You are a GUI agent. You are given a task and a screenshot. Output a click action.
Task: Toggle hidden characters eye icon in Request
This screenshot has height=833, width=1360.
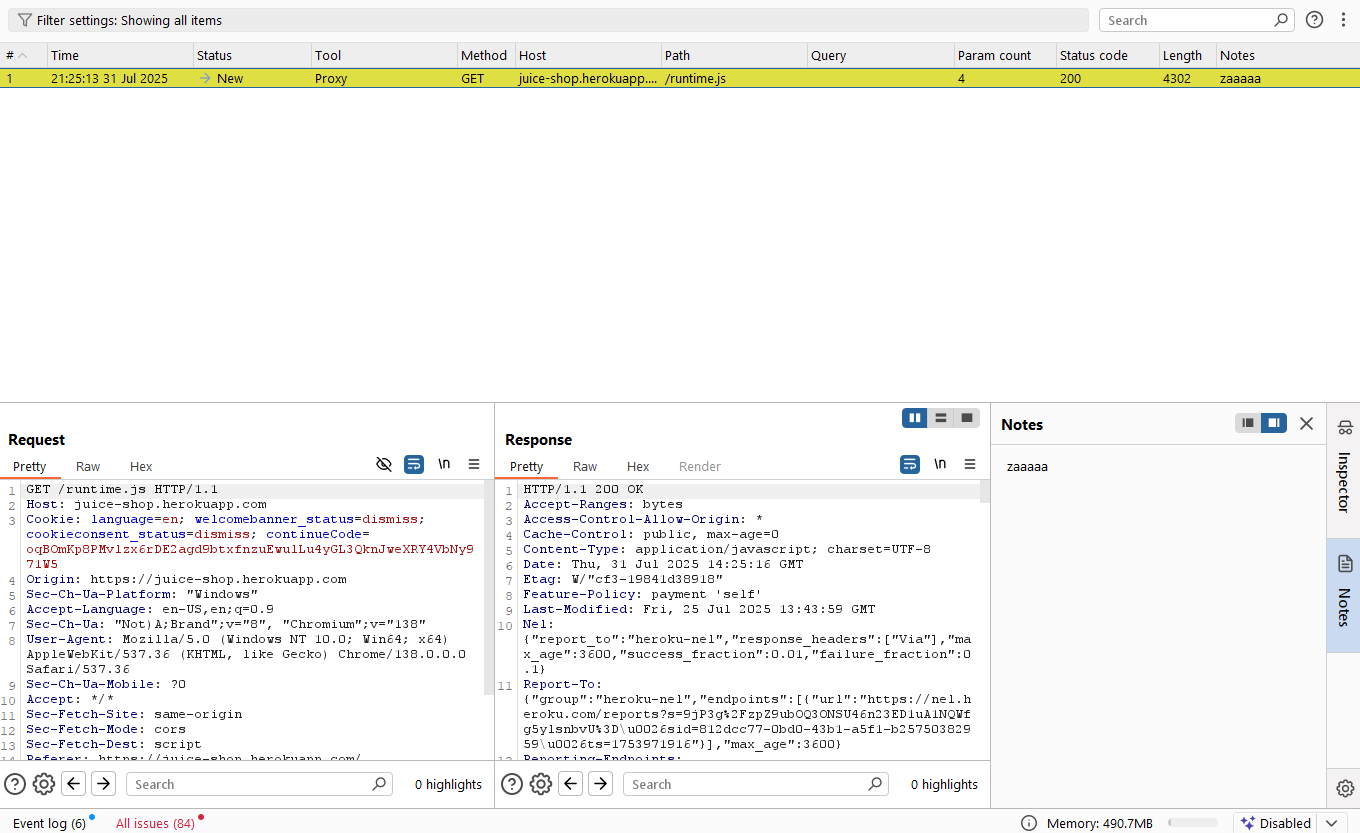point(384,464)
